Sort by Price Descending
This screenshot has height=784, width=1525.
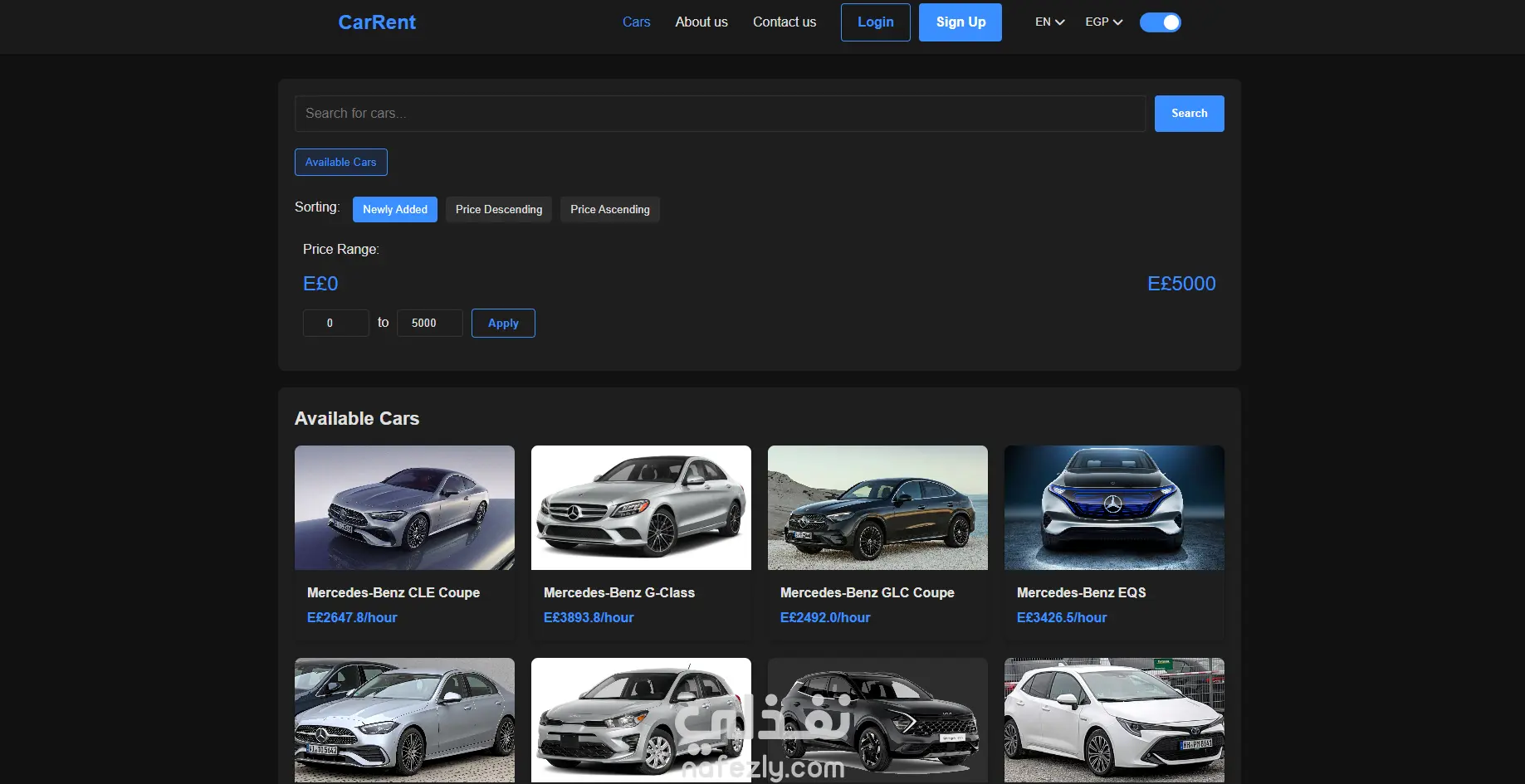point(498,210)
